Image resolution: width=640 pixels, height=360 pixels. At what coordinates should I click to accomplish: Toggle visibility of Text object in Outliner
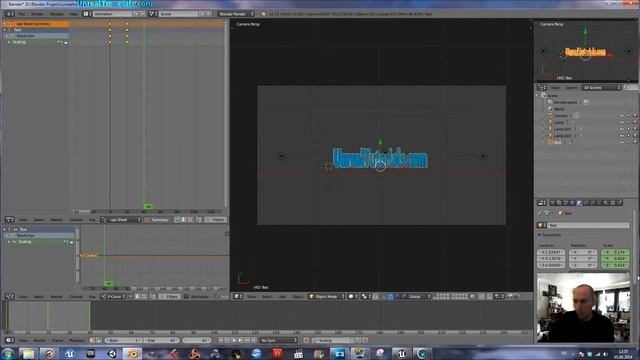622,142
